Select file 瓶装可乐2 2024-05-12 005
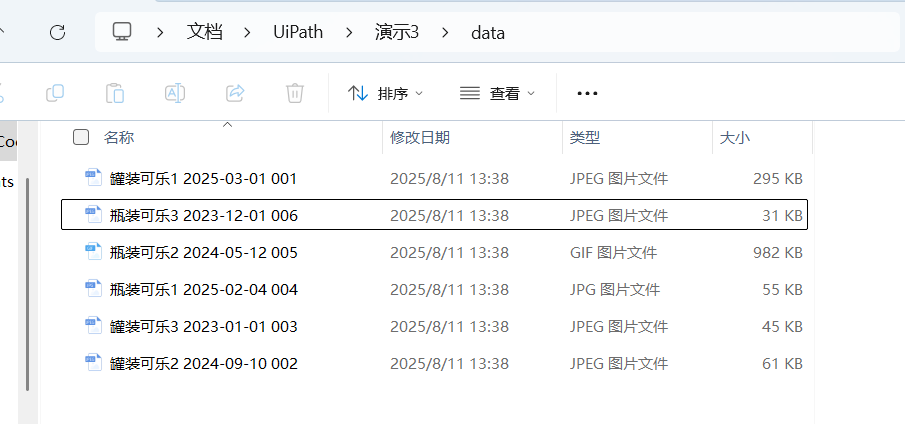The width and height of the screenshot is (905, 424). tap(434, 252)
